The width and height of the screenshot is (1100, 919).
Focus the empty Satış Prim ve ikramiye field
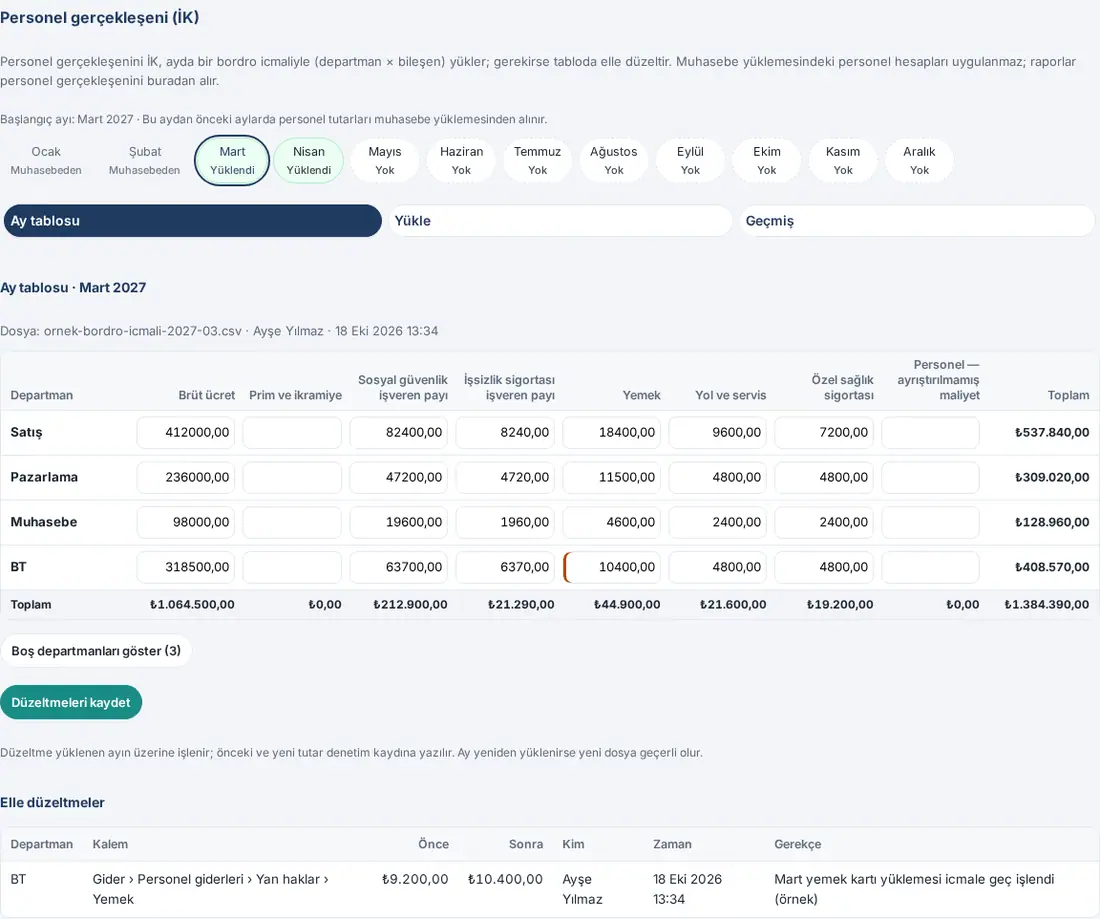[293, 433]
